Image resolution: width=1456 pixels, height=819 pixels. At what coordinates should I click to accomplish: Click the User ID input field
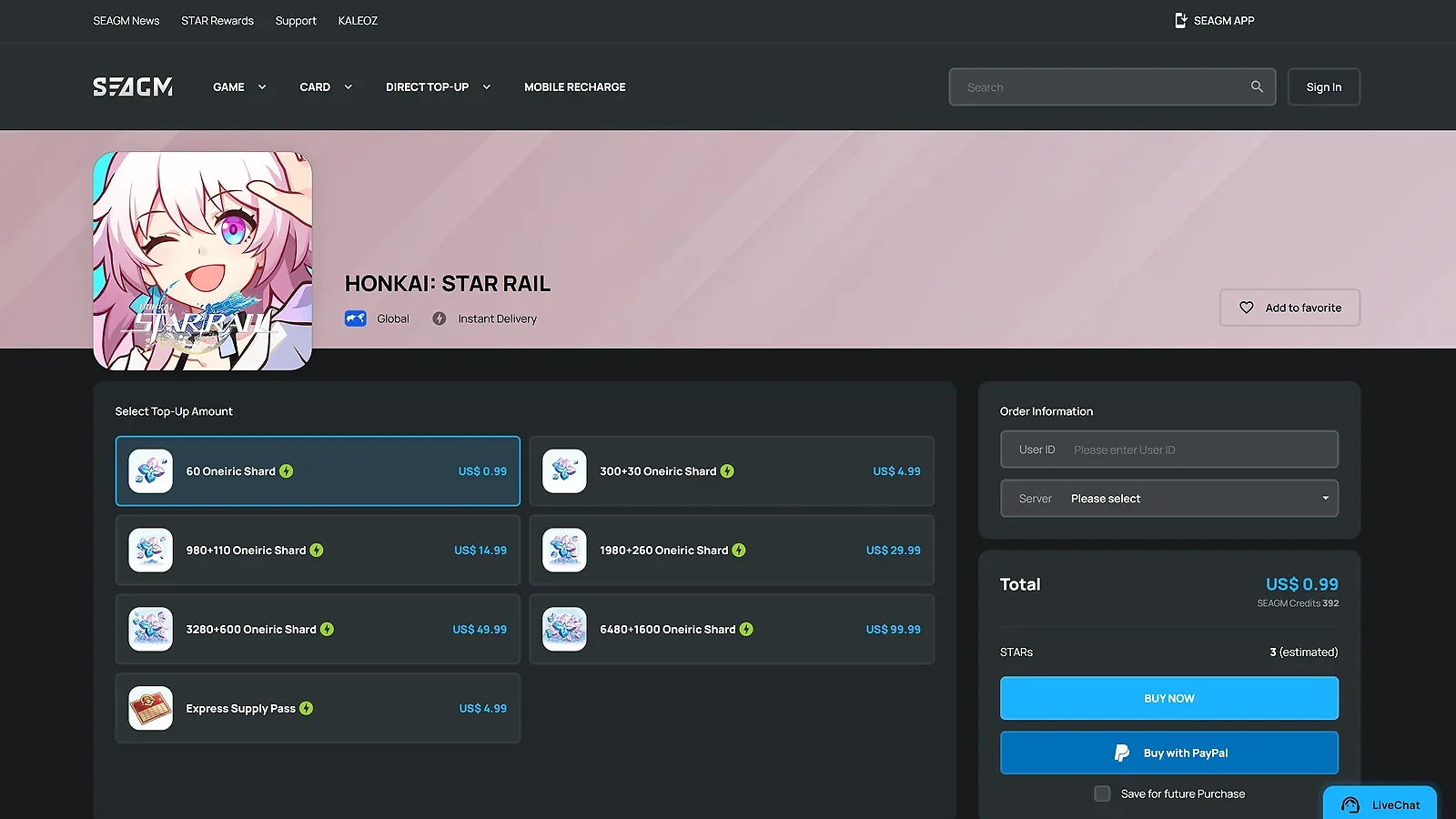coord(1169,450)
